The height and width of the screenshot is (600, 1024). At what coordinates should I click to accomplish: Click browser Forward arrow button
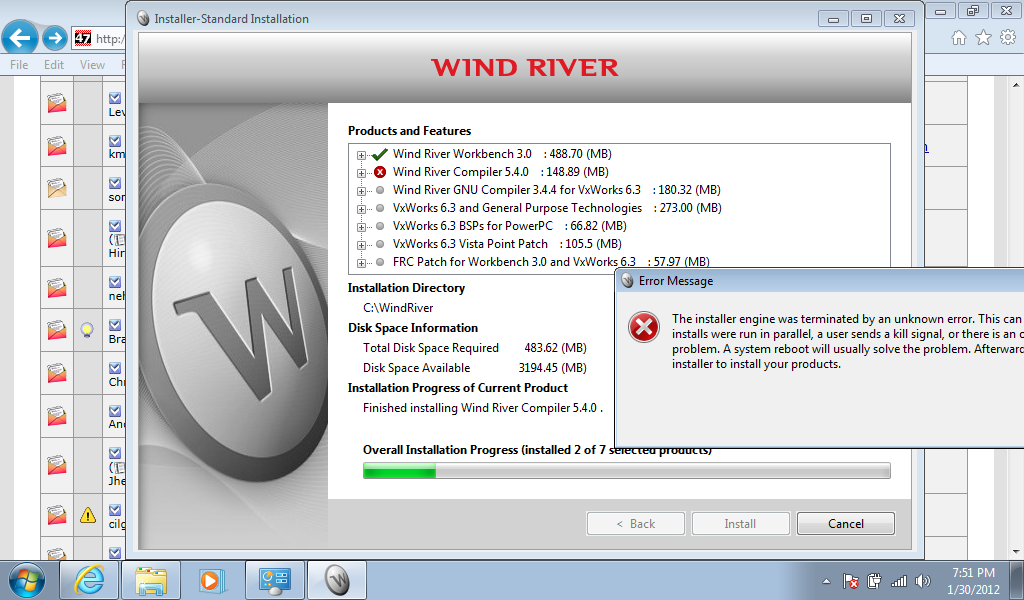(55, 38)
